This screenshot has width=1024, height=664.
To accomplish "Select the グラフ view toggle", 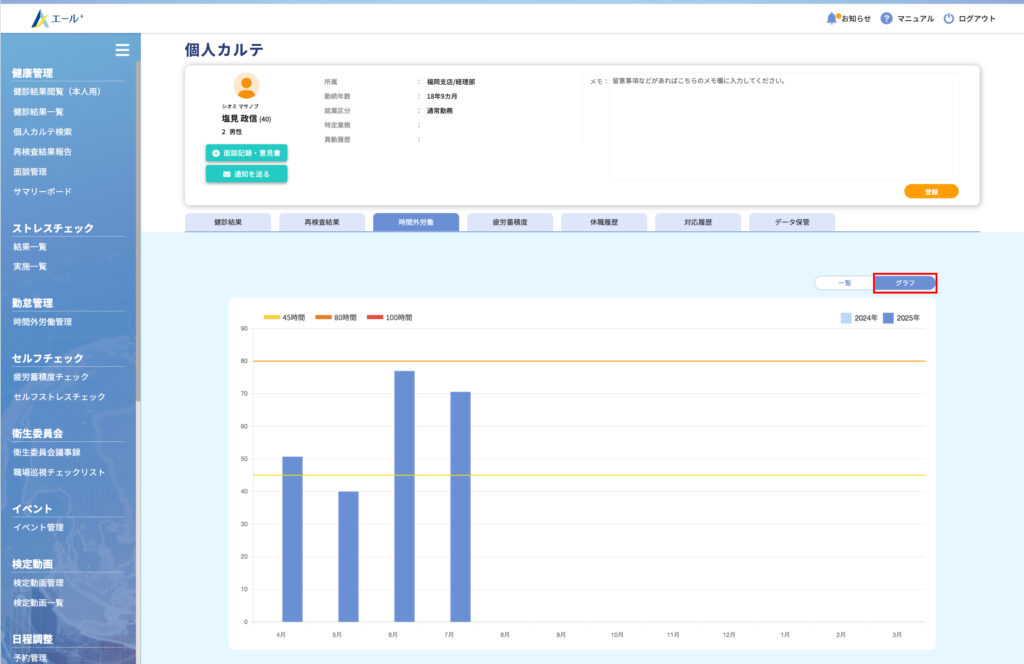I will (x=905, y=283).
